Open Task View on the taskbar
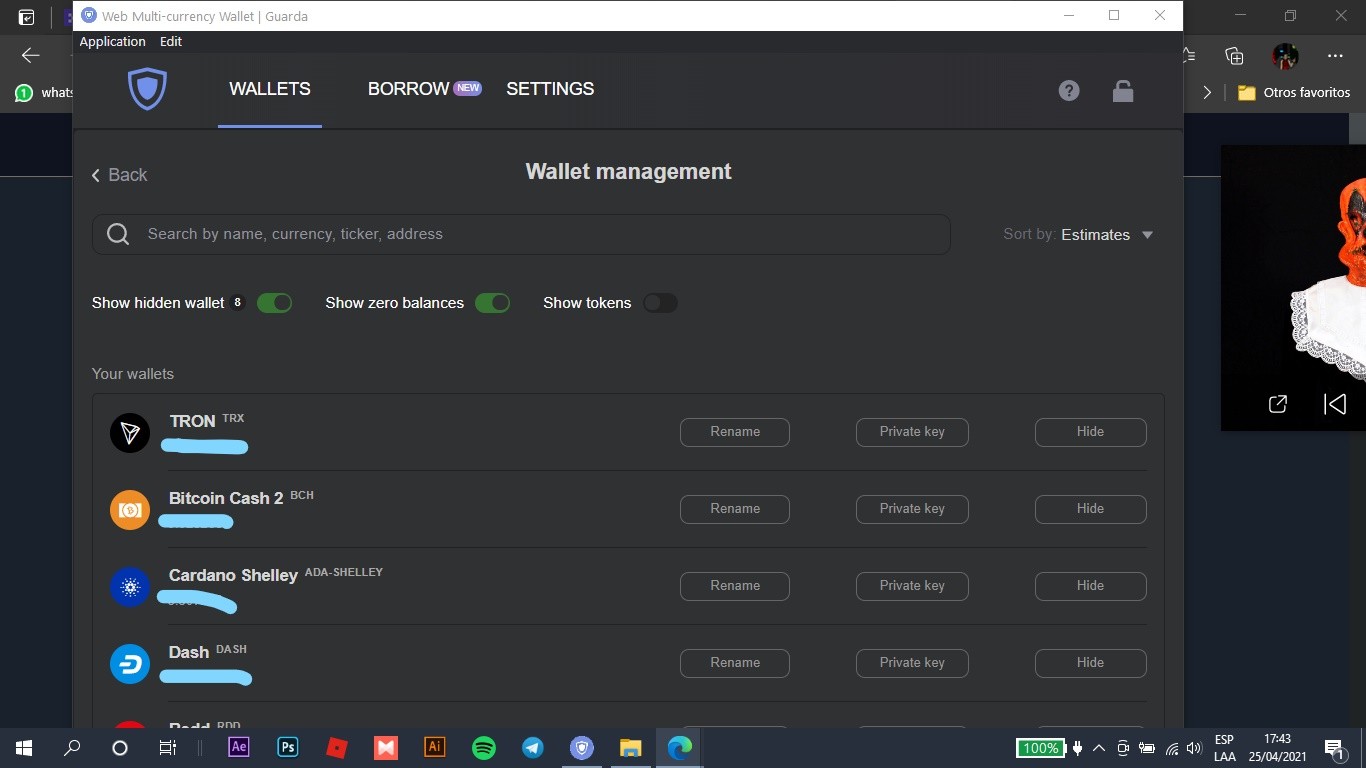The image size is (1366, 768). click(x=168, y=747)
